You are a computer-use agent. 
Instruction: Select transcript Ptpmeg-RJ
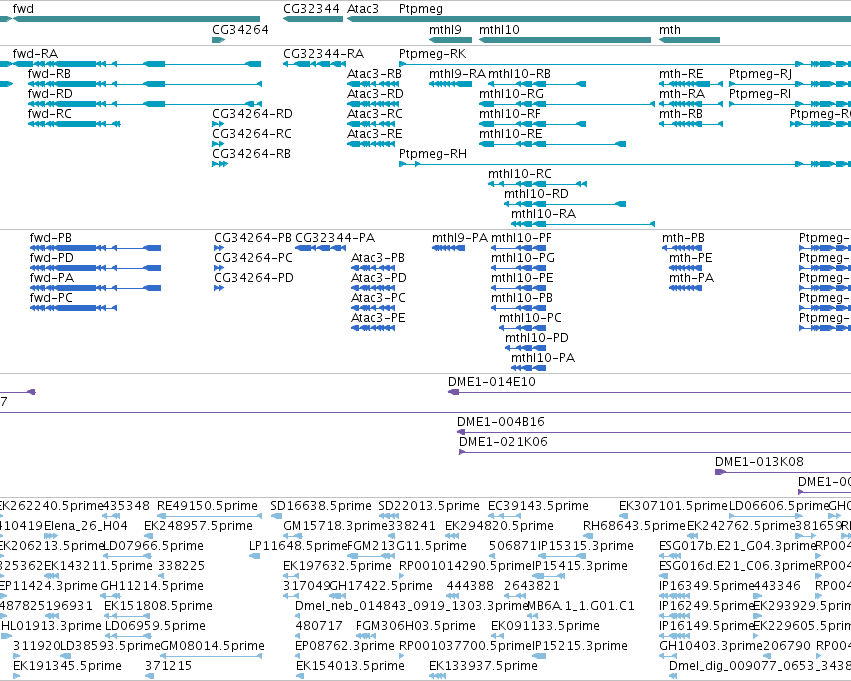pos(790,84)
